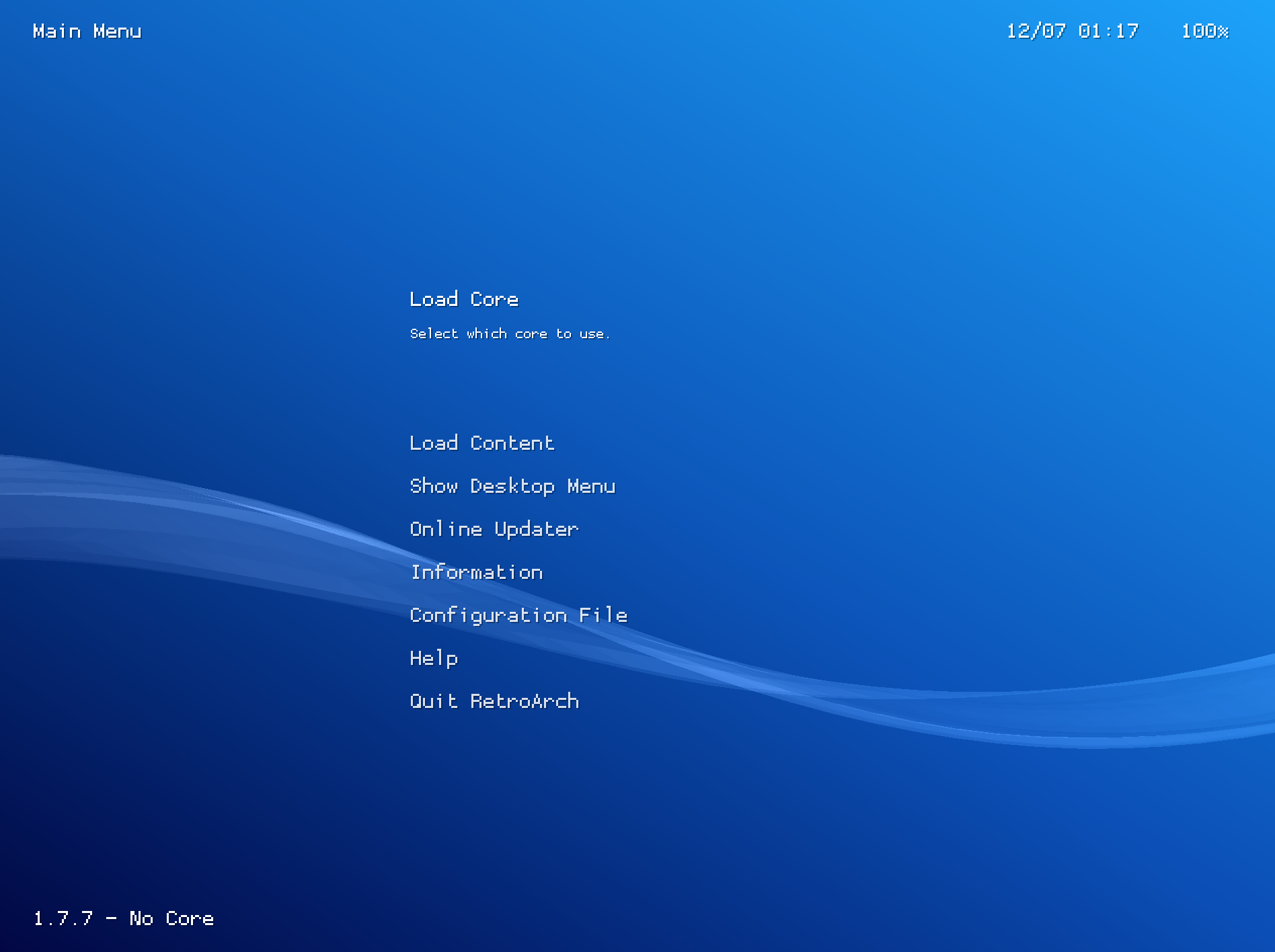Click the 12/07 01:17 date and time

point(1073,31)
